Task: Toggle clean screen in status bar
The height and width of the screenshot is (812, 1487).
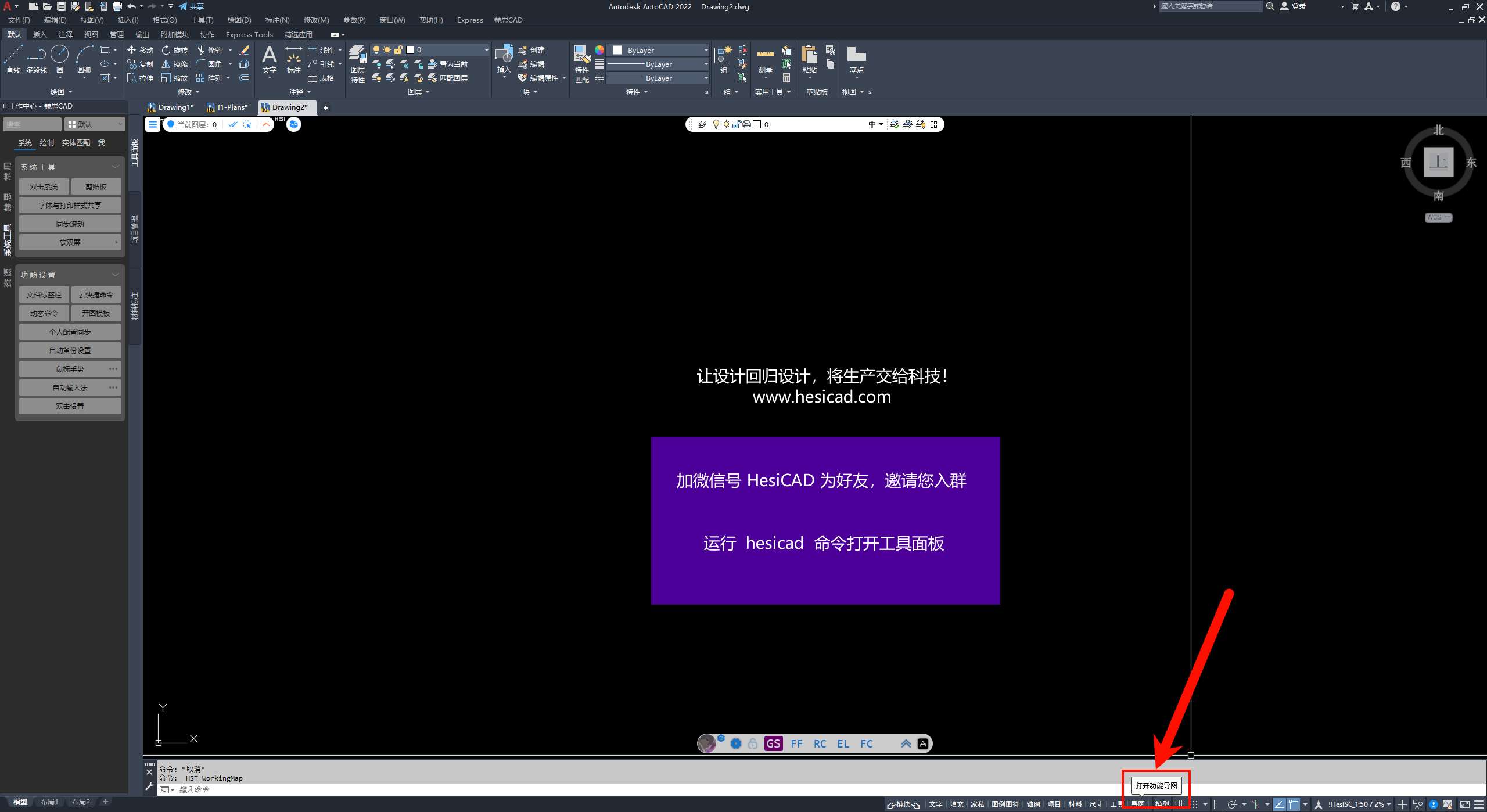Action: point(1465,804)
